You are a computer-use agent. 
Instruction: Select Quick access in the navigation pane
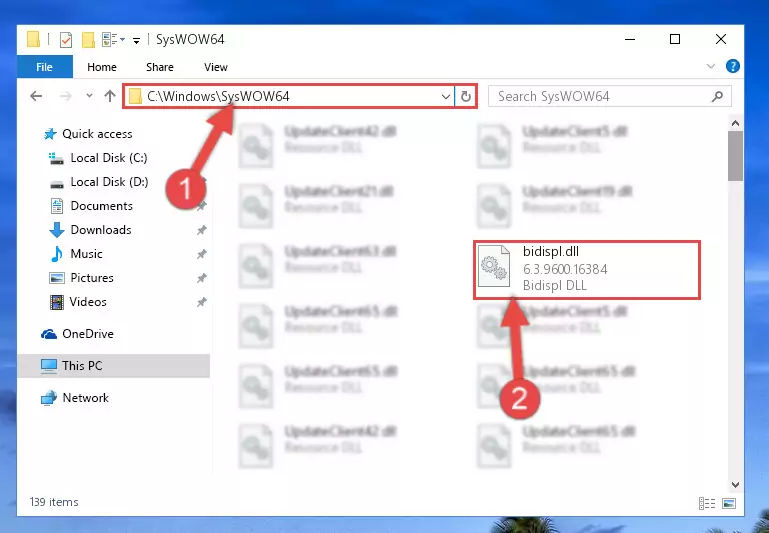click(x=97, y=134)
